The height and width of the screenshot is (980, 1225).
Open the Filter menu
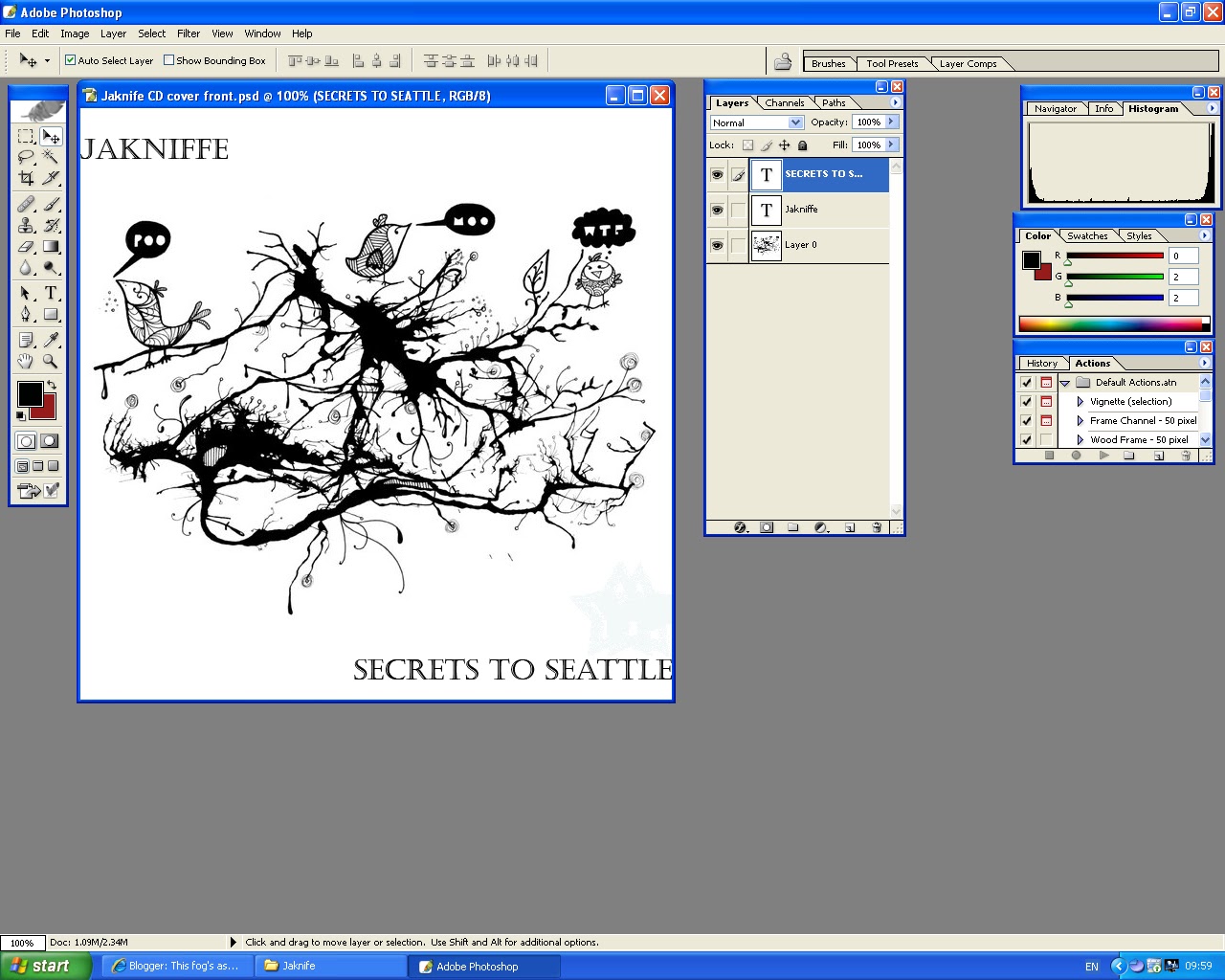(x=189, y=33)
